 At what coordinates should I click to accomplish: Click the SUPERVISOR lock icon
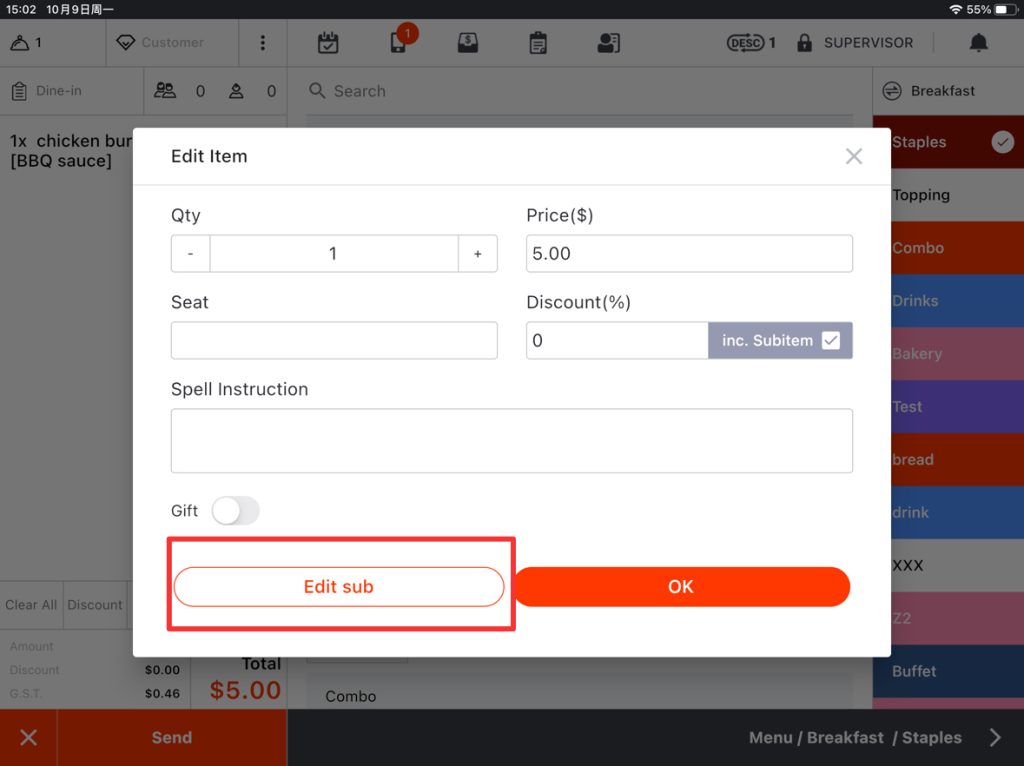(x=804, y=43)
